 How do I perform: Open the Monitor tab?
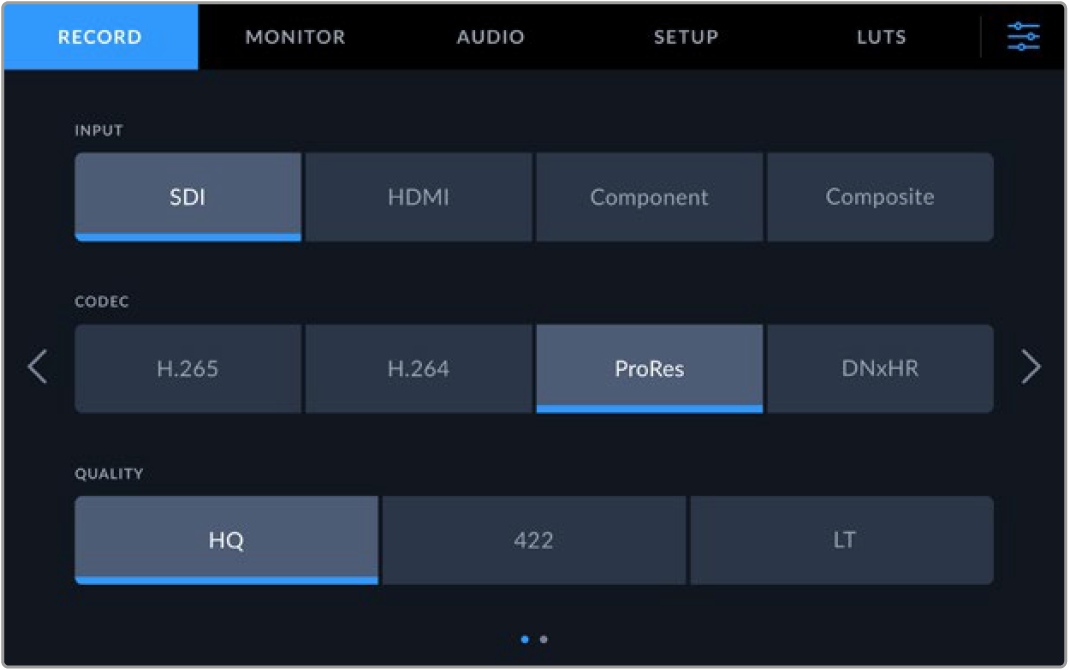295,37
